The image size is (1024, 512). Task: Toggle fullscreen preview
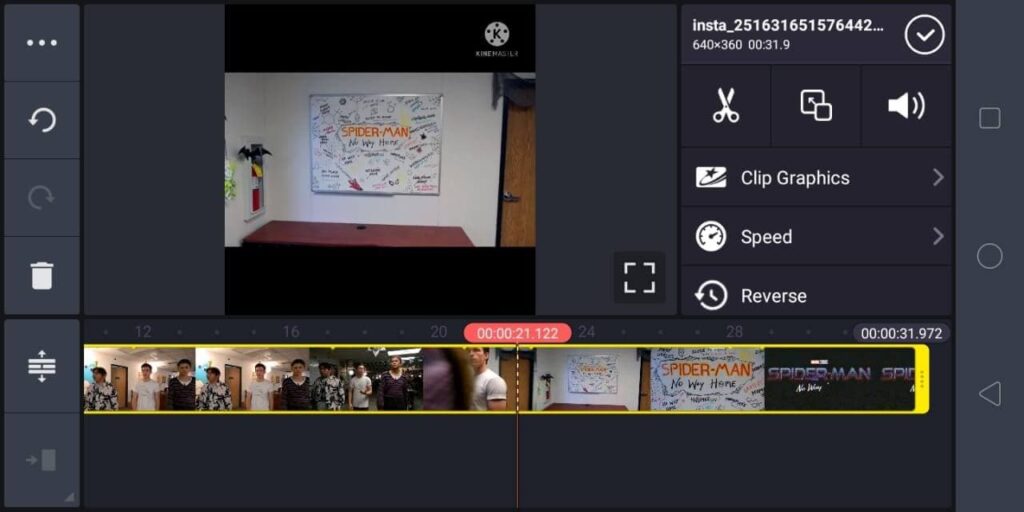[639, 278]
